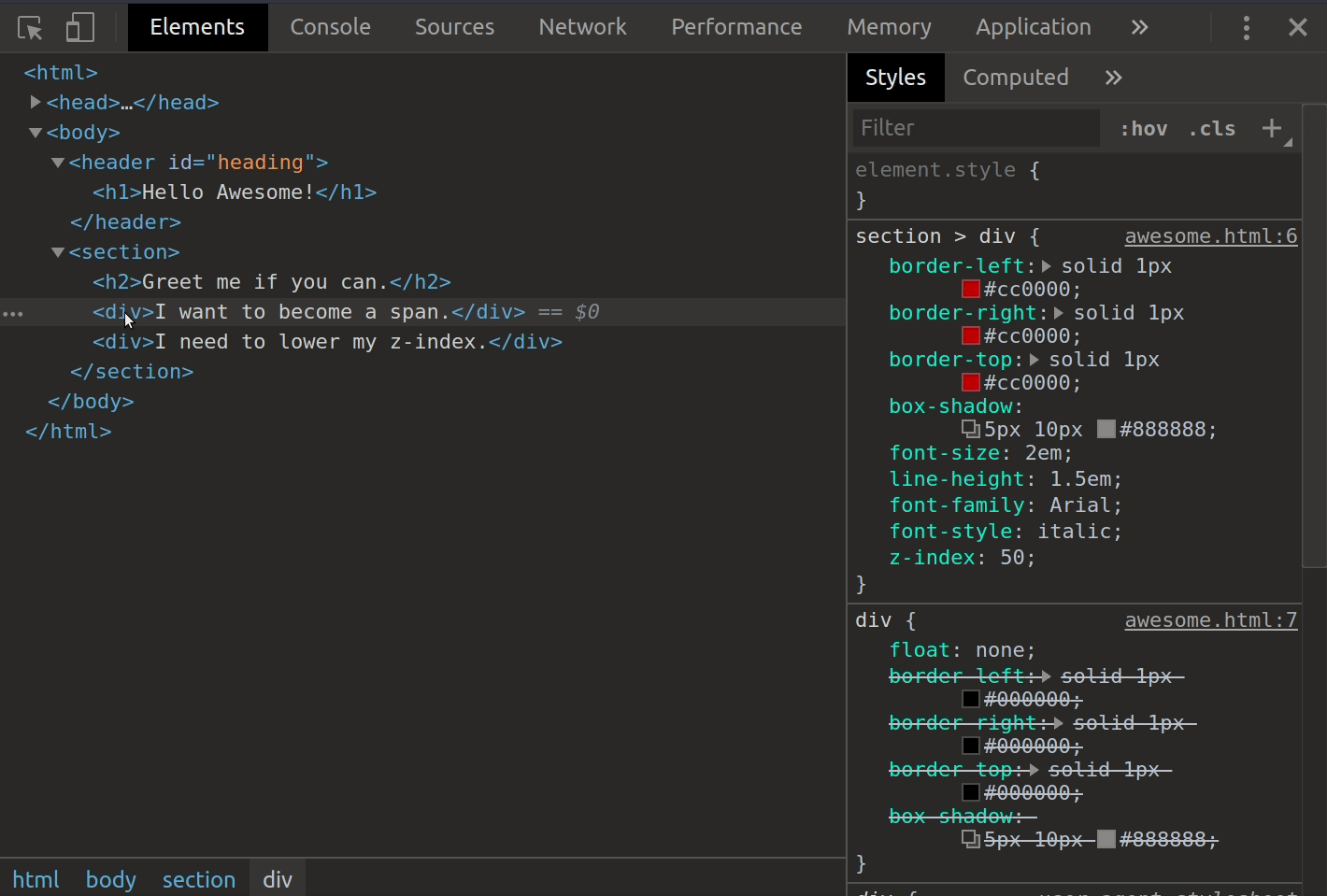The image size is (1327, 896).
Task: Click border-right to toggle the declaration
Action: click(963, 312)
